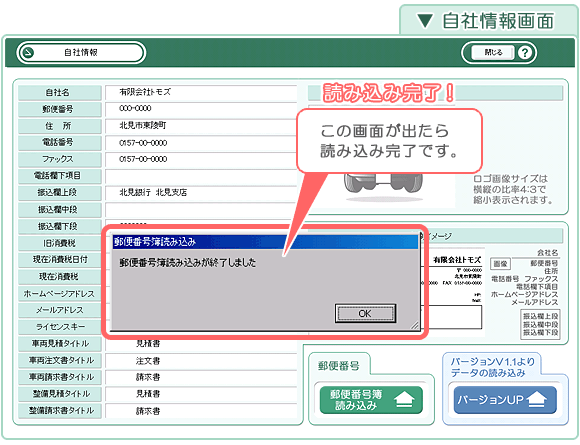This screenshot has width=580, height=445.
Task: Click the 車両見積タイトル field showing 見積書
Action: coord(201,344)
